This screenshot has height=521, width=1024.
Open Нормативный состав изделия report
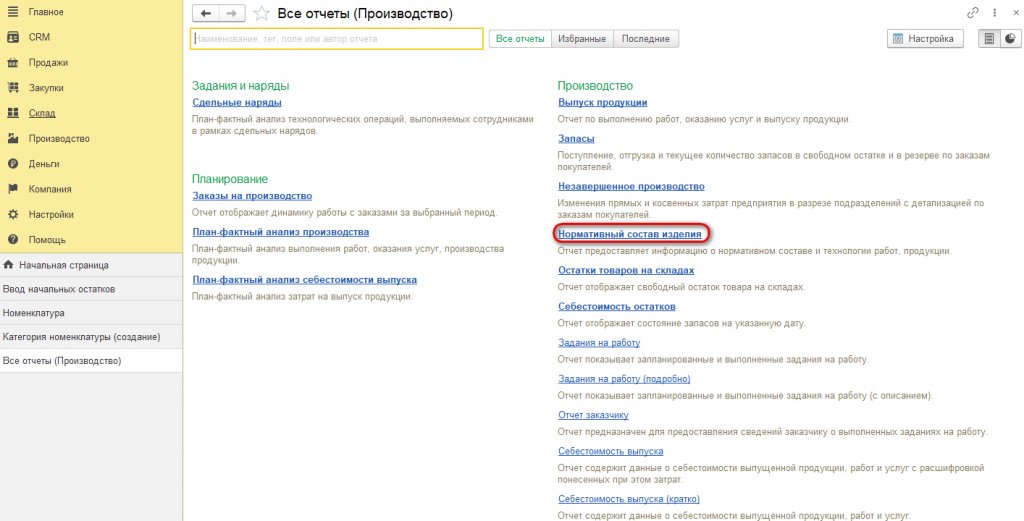[630, 233]
